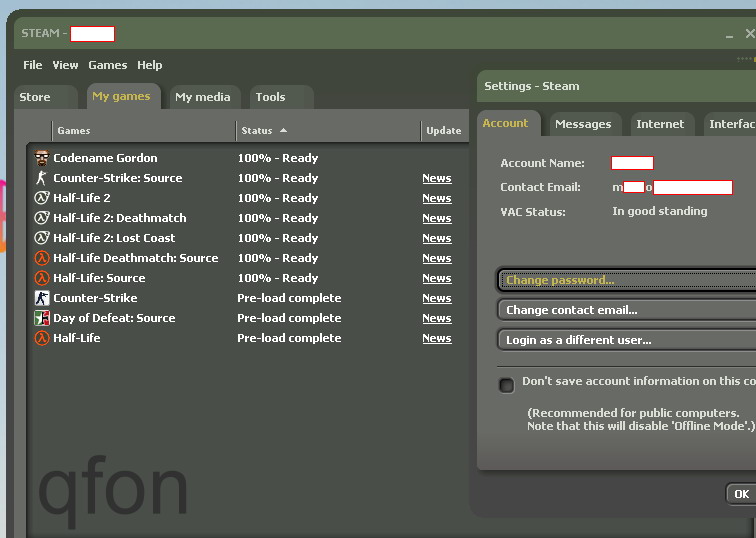Open News link for Half-Life row
The width and height of the screenshot is (756, 538).
pos(437,338)
